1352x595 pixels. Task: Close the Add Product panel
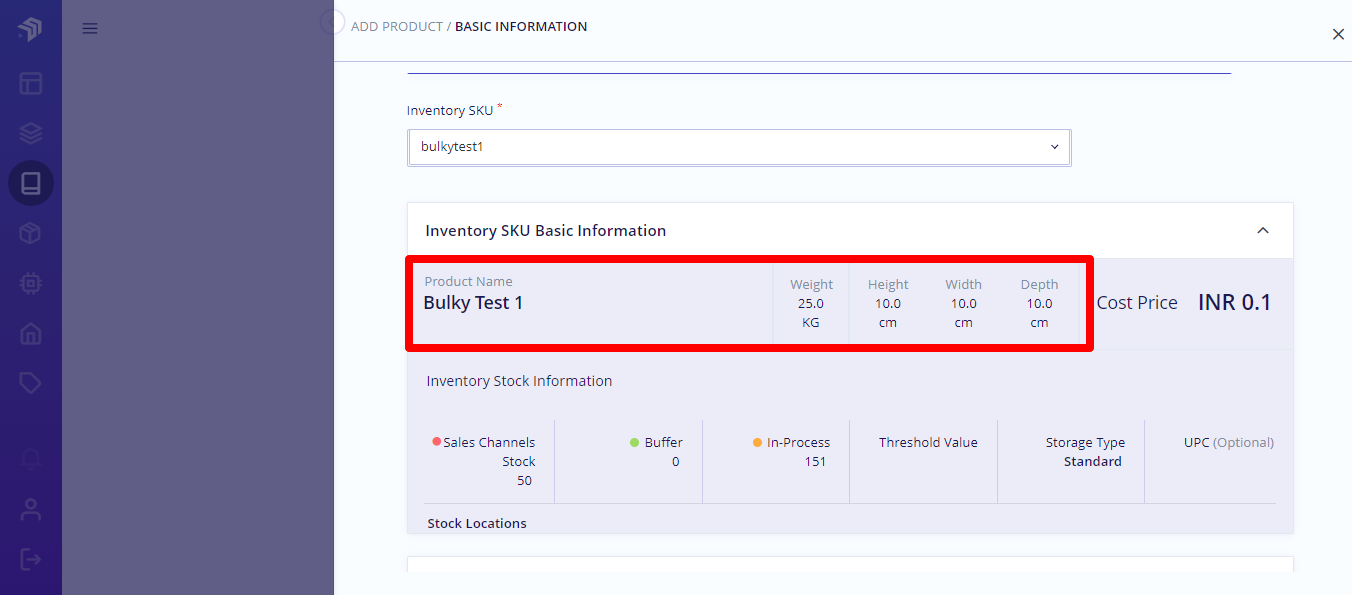coord(1338,34)
